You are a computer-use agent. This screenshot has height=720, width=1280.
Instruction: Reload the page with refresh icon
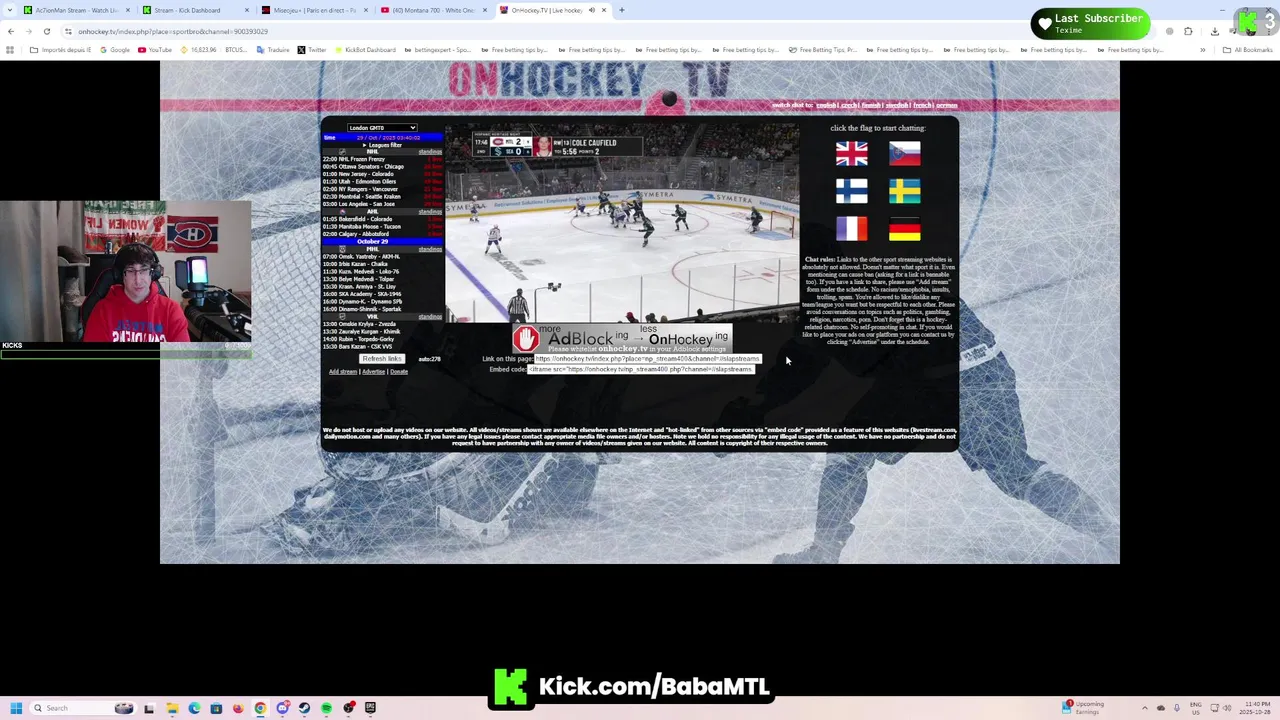point(46,31)
